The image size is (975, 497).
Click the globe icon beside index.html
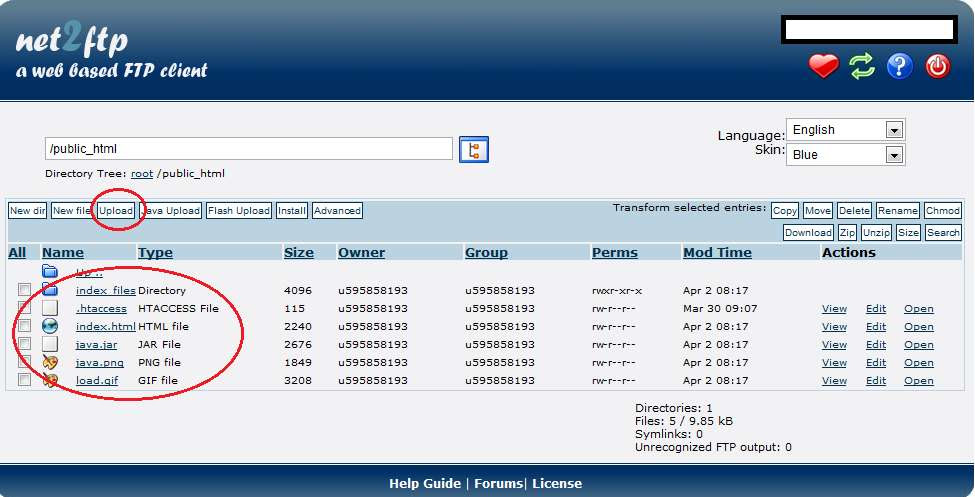tap(50, 326)
